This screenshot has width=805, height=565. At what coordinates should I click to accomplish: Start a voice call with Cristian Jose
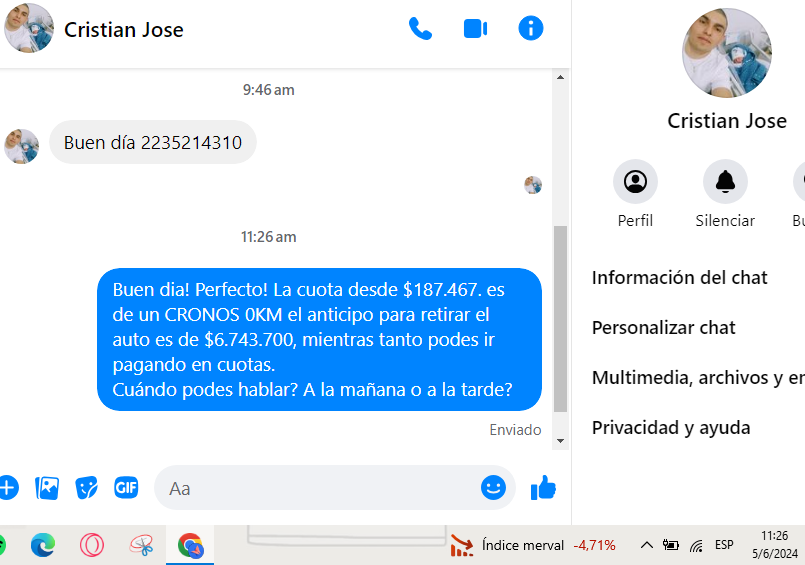tap(420, 29)
